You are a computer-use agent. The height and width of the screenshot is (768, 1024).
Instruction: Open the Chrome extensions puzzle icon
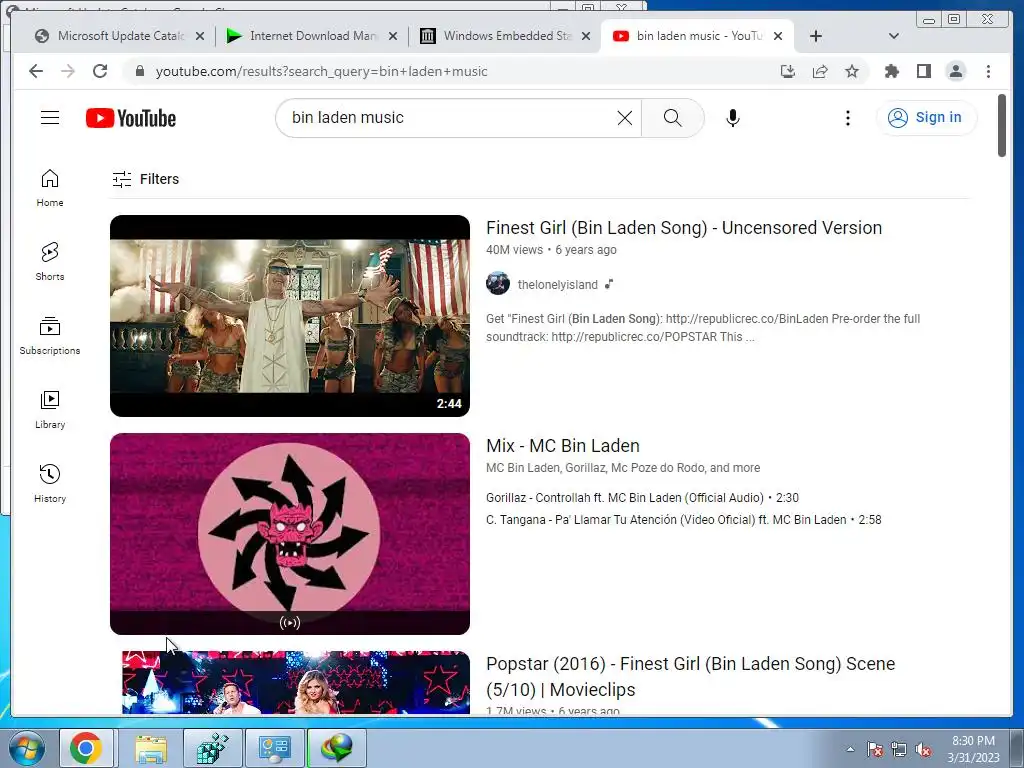tap(891, 71)
